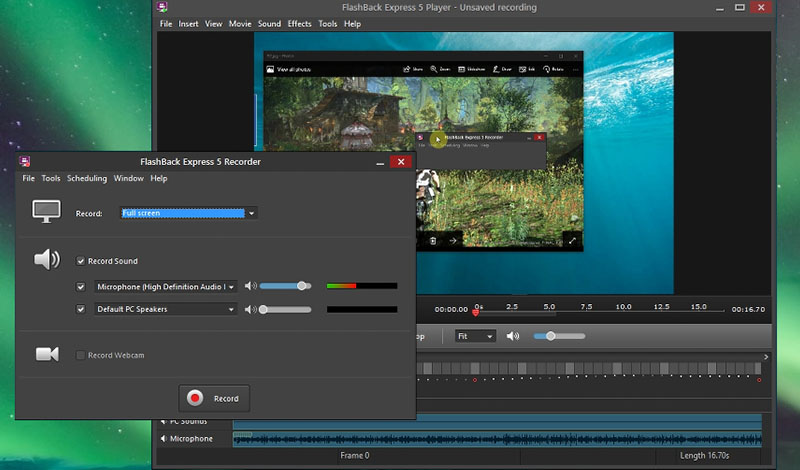
Task: Toggle the Record Sound checkbox
Action: coord(81,261)
